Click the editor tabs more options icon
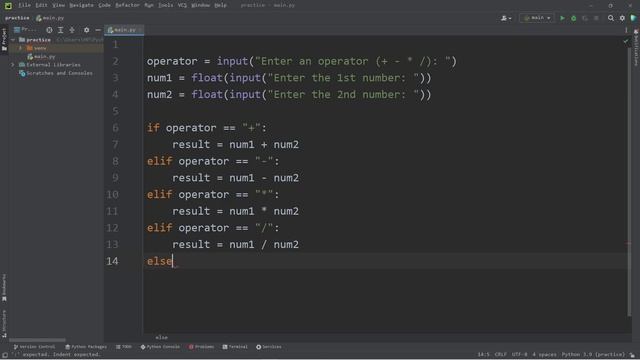 click(626, 30)
